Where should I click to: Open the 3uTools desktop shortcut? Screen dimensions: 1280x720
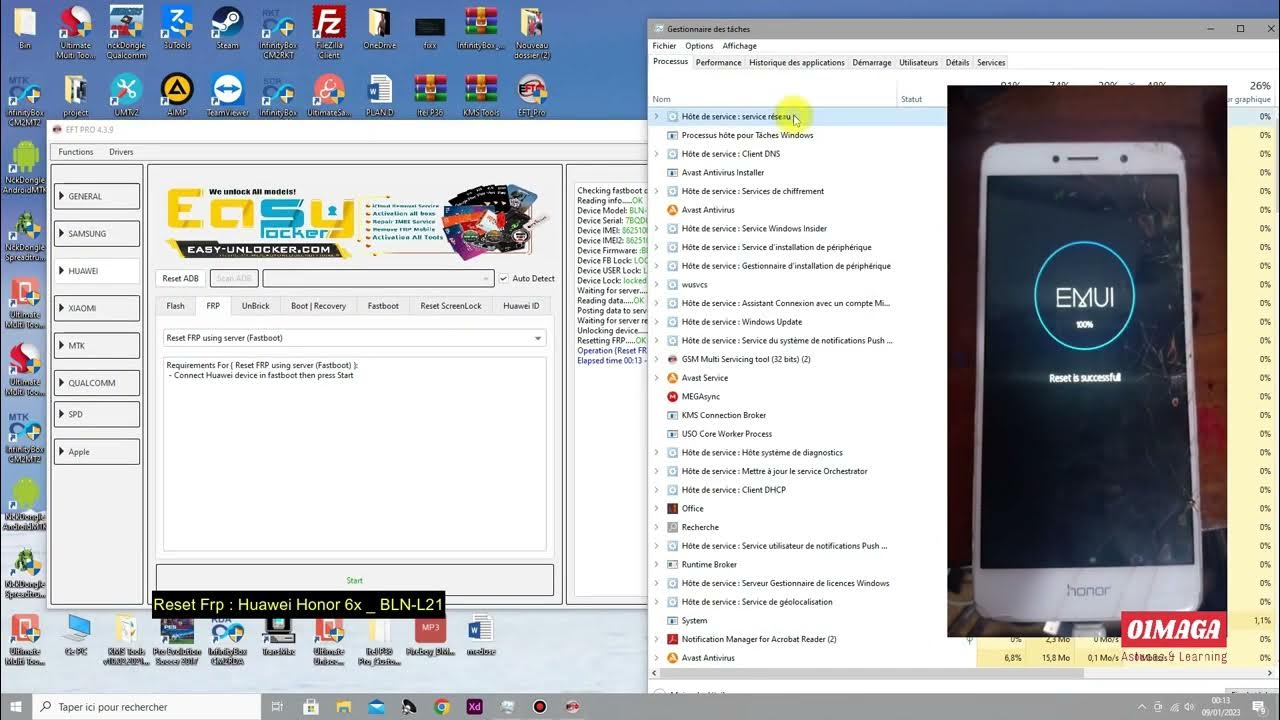click(177, 28)
